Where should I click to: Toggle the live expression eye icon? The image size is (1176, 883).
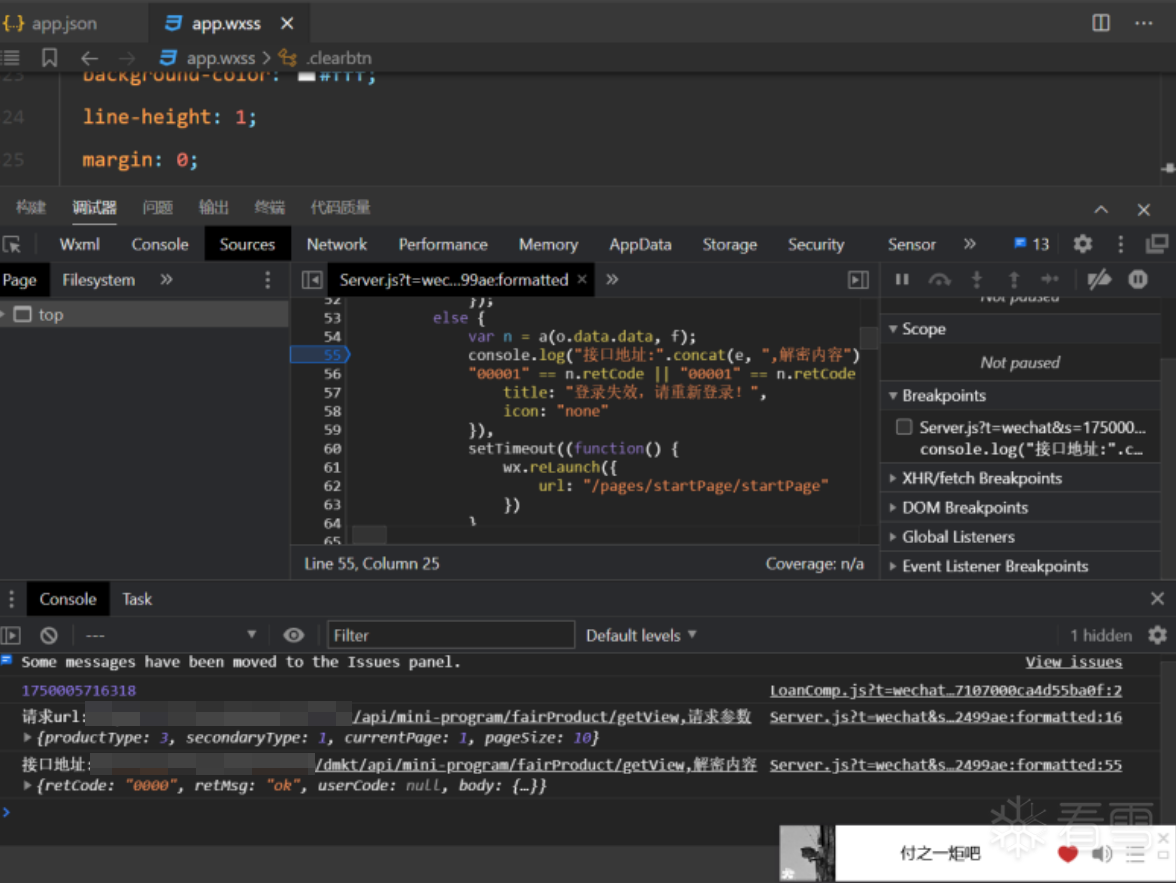(x=293, y=635)
